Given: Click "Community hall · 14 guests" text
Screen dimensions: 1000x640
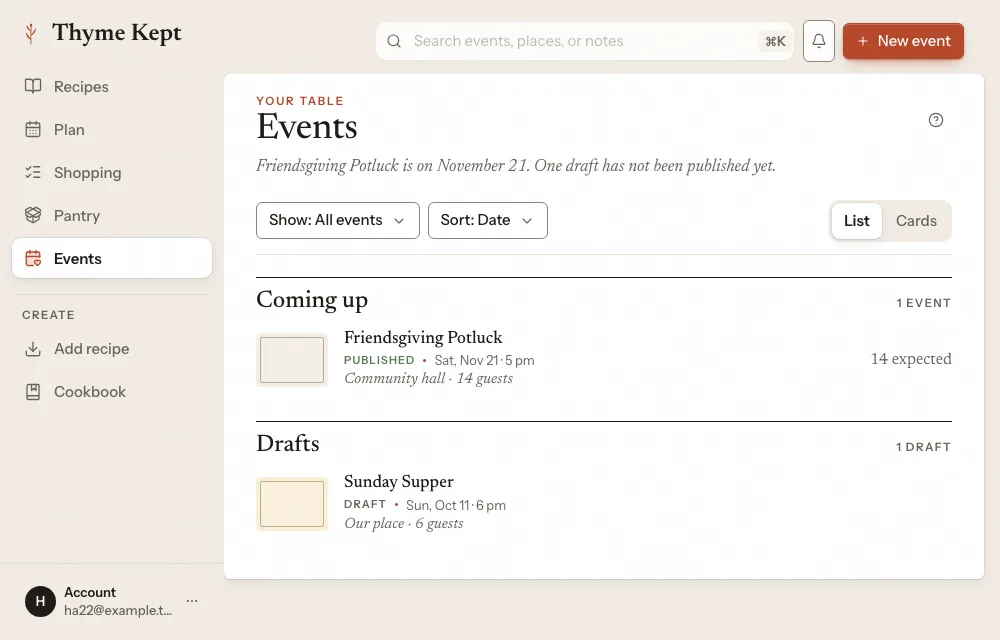Looking at the screenshot, I should (429, 379).
